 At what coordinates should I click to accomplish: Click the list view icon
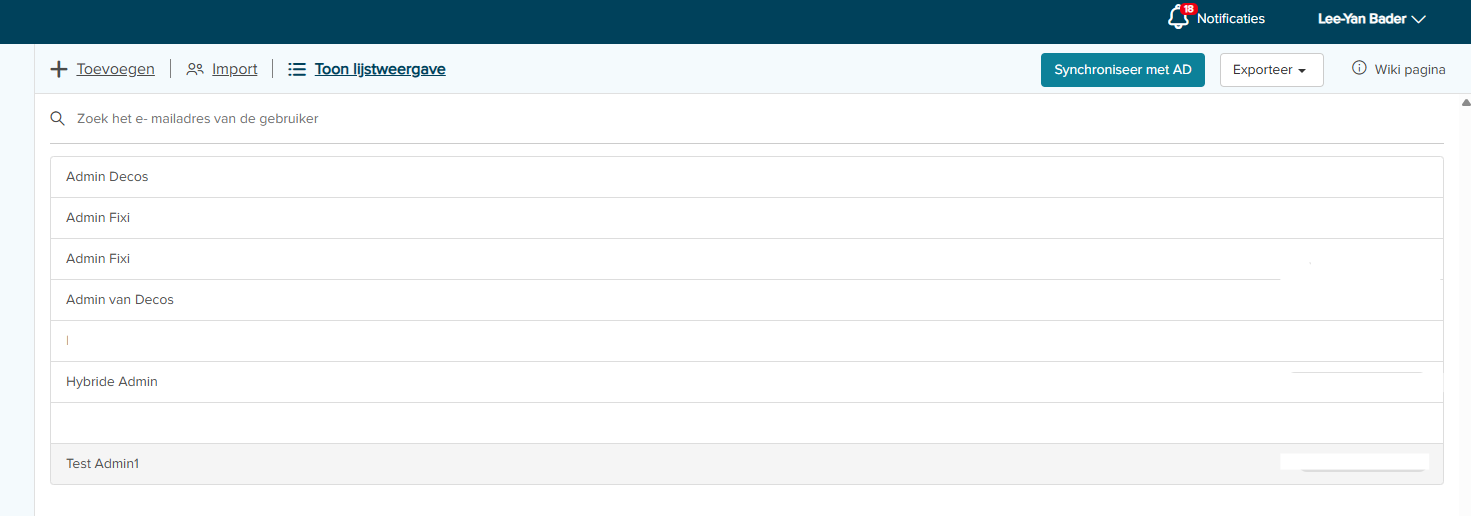pos(297,70)
